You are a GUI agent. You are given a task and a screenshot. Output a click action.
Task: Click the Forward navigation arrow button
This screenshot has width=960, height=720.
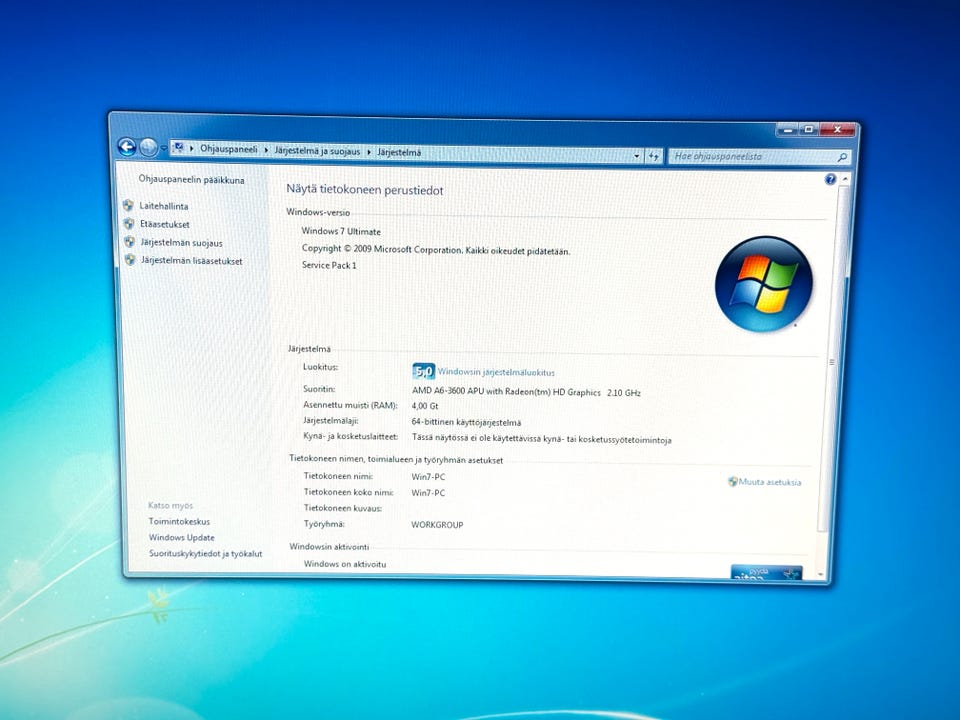pos(148,148)
